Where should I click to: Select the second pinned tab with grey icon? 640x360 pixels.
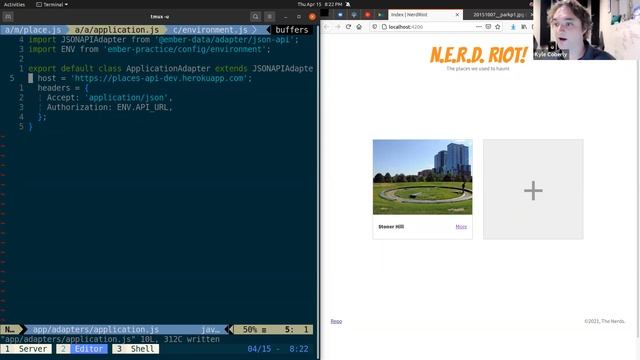coord(354,14)
